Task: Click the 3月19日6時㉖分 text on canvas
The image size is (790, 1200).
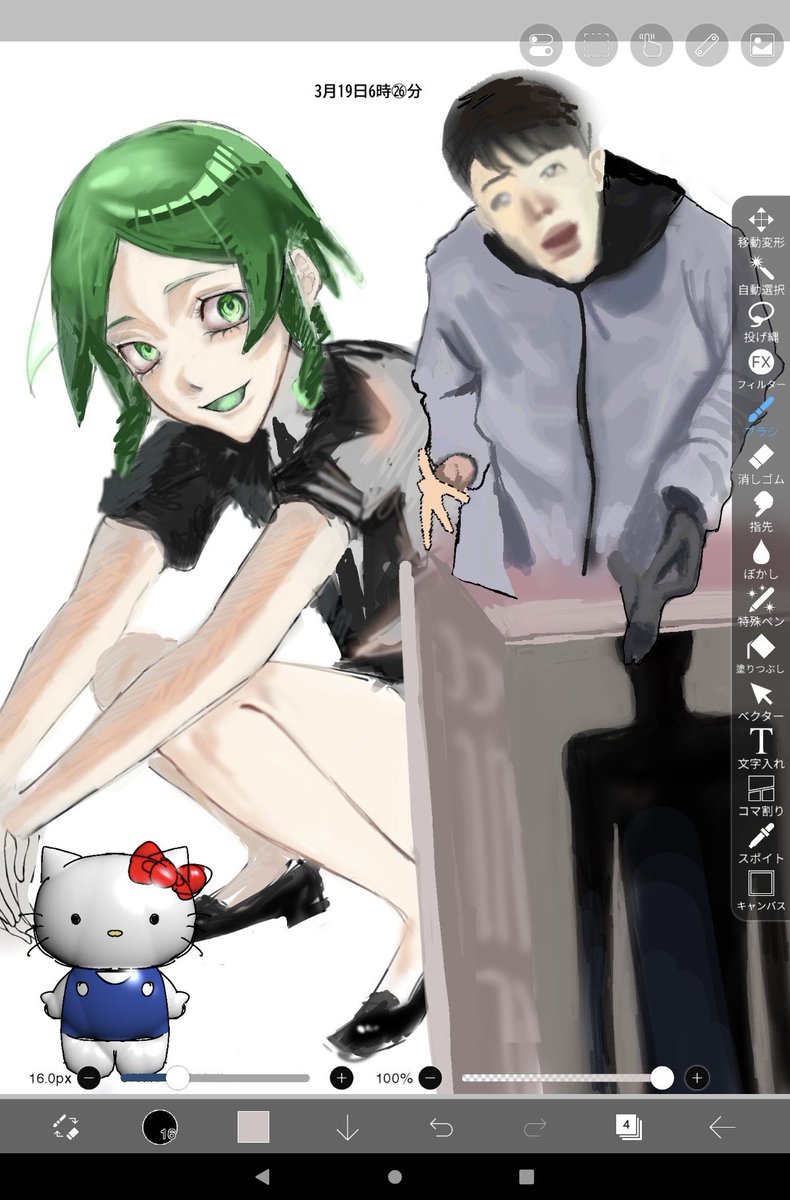Action: coord(367,91)
